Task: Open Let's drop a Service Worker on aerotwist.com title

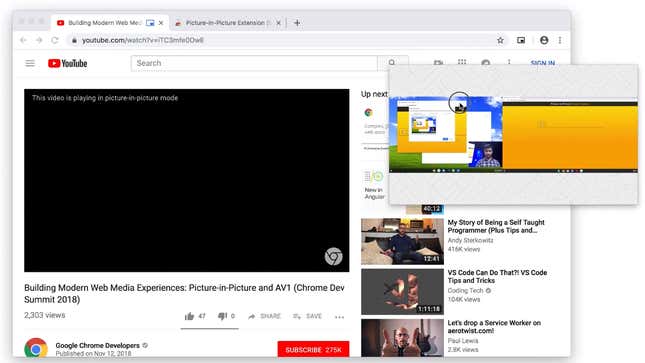Action: coord(494,327)
